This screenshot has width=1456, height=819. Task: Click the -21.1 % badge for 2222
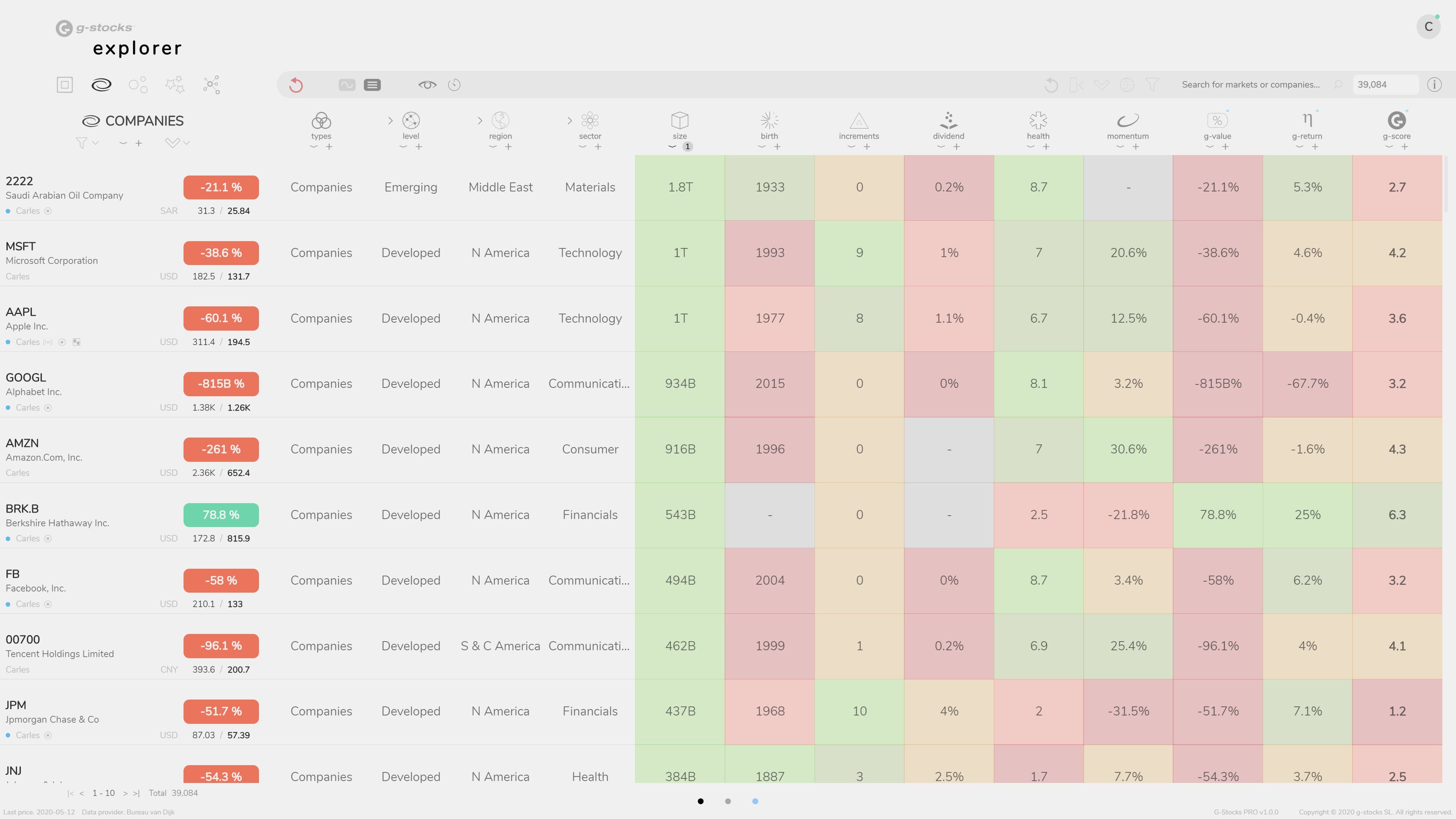pyautogui.click(x=221, y=188)
